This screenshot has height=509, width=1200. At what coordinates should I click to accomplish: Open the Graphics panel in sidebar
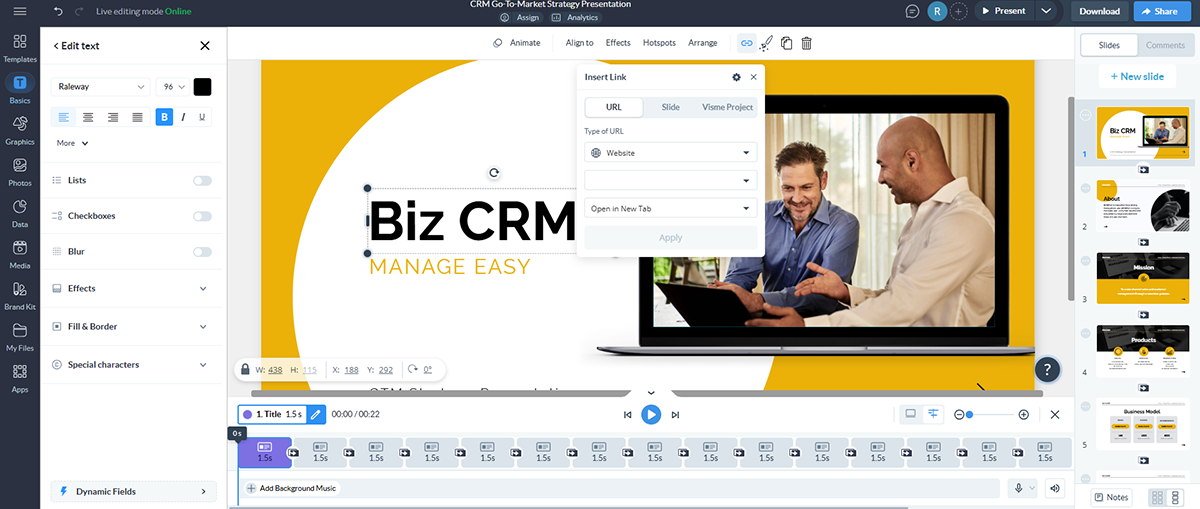[x=20, y=129]
